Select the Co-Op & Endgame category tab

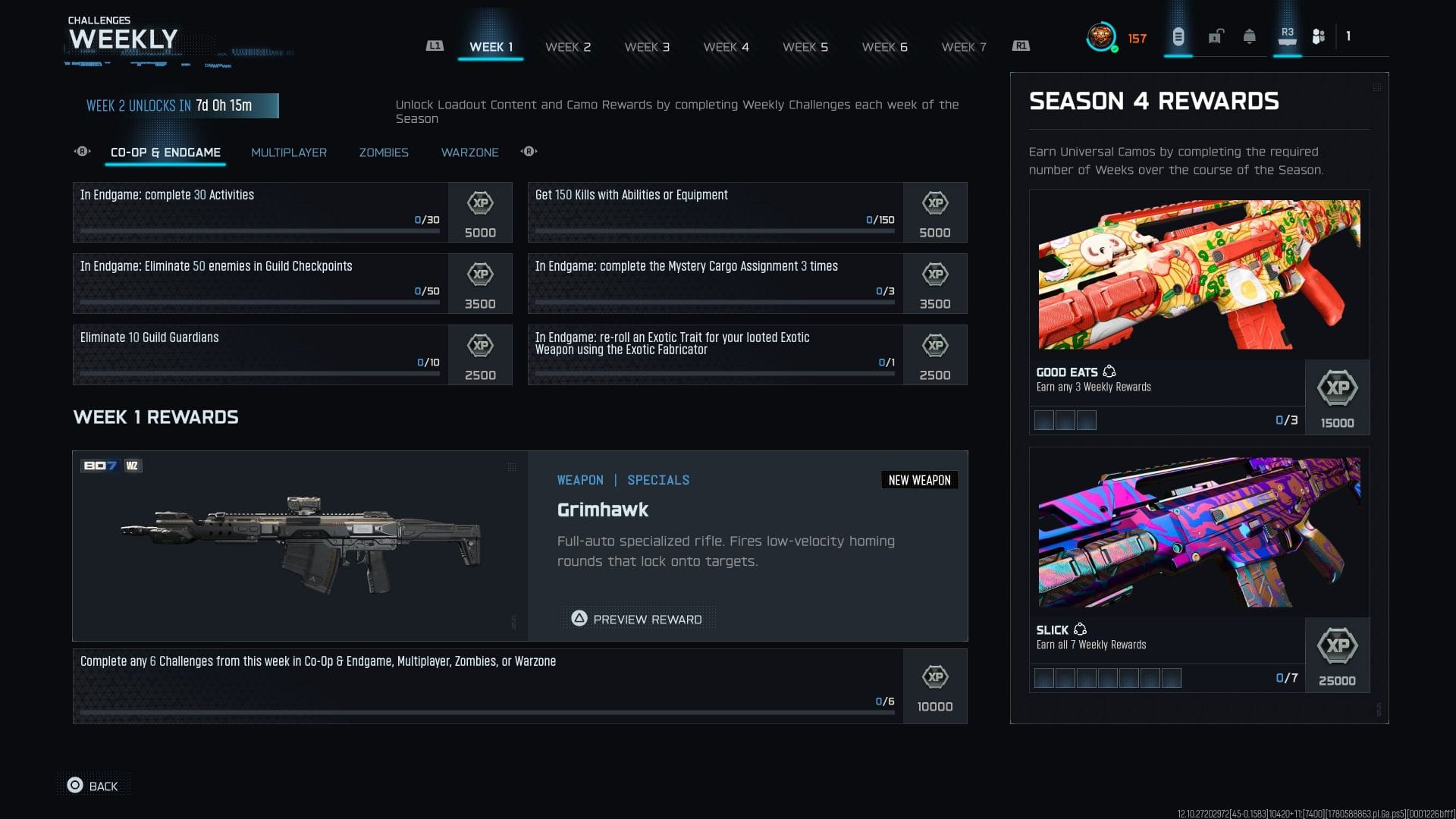(165, 152)
